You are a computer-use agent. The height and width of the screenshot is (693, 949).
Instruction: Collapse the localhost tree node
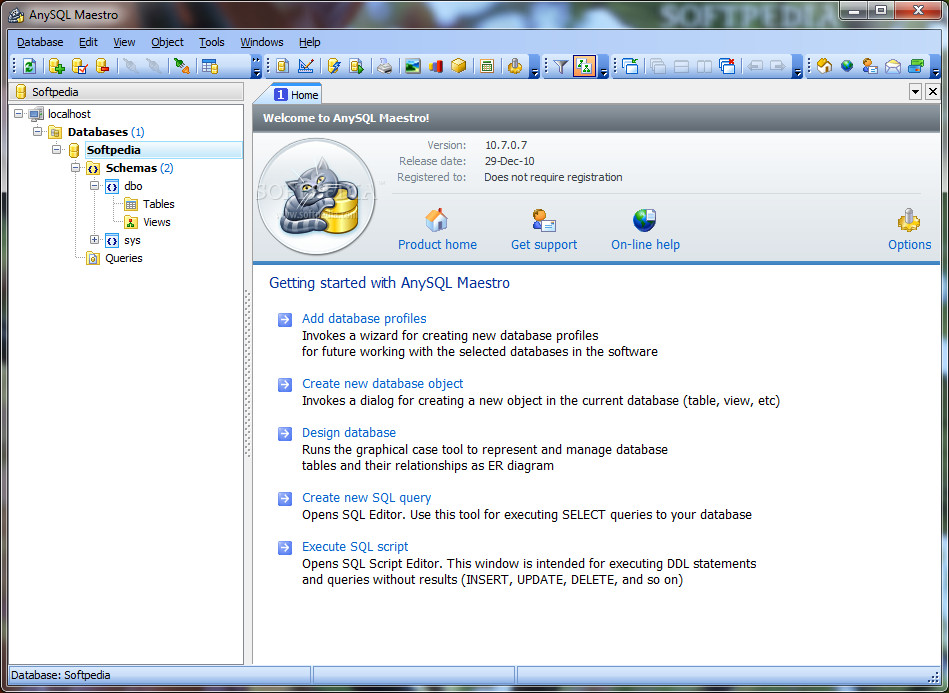pos(19,113)
